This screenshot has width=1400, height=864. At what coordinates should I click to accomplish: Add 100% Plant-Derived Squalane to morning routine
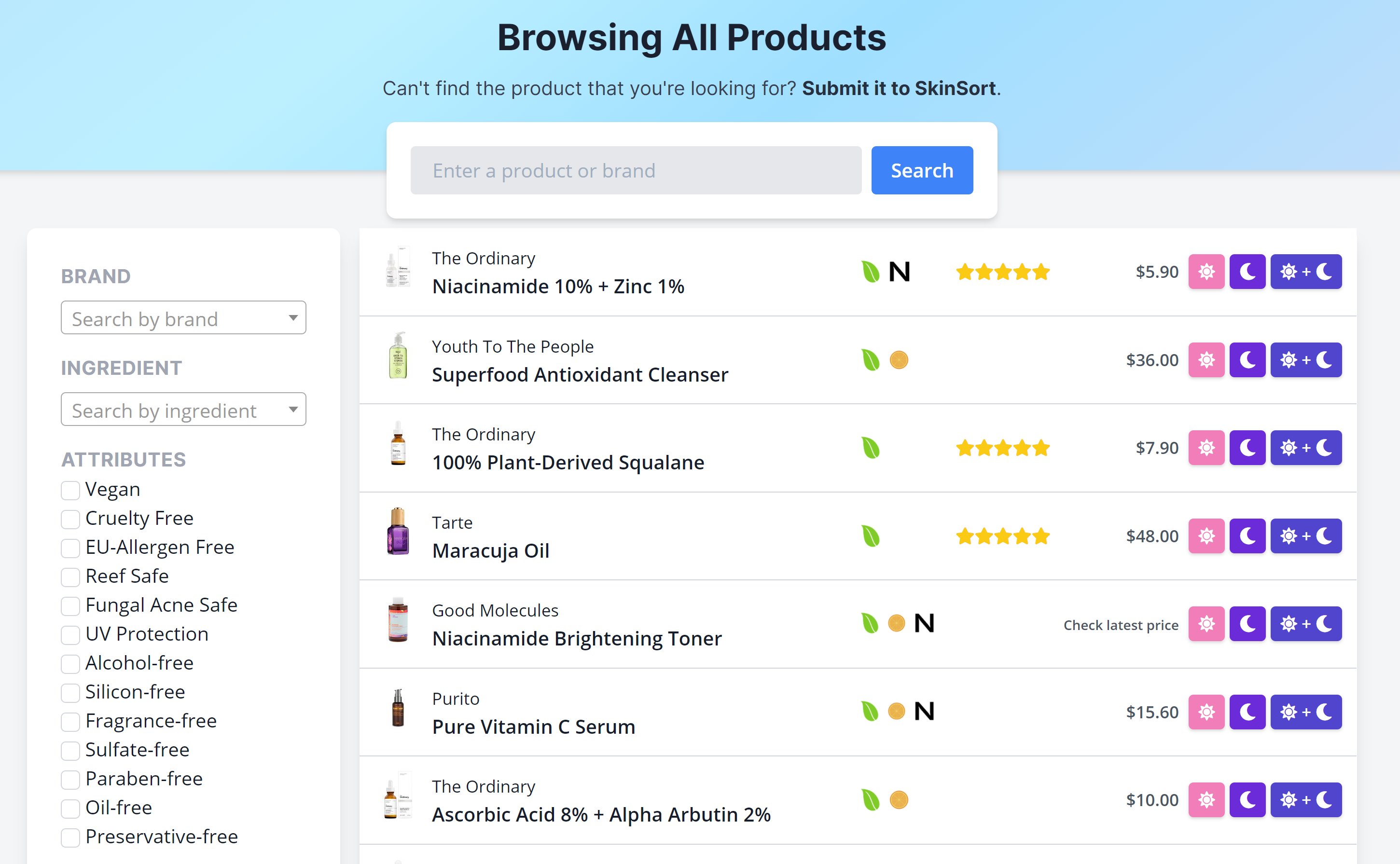coord(1206,448)
